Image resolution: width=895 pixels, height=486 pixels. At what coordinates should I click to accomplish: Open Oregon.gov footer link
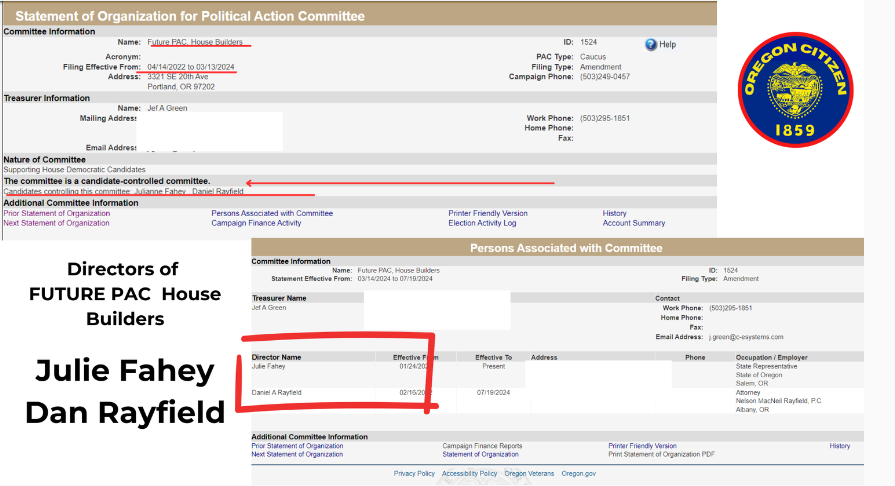point(578,473)
